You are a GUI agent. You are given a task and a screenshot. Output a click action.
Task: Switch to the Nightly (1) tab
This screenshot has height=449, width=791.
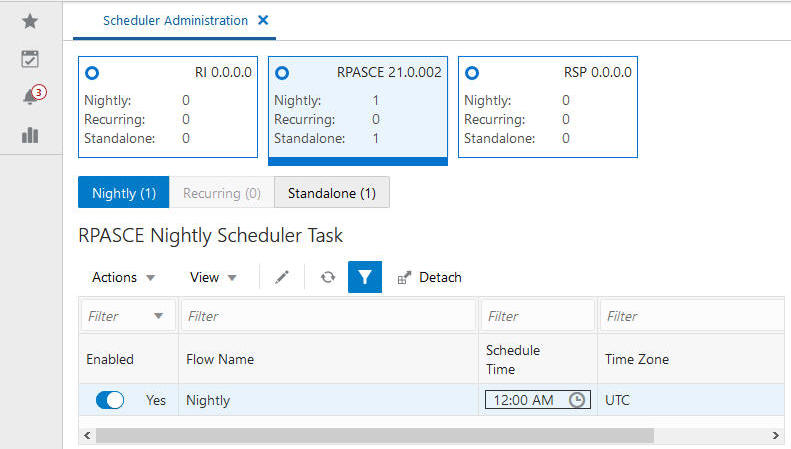point(124,193)
